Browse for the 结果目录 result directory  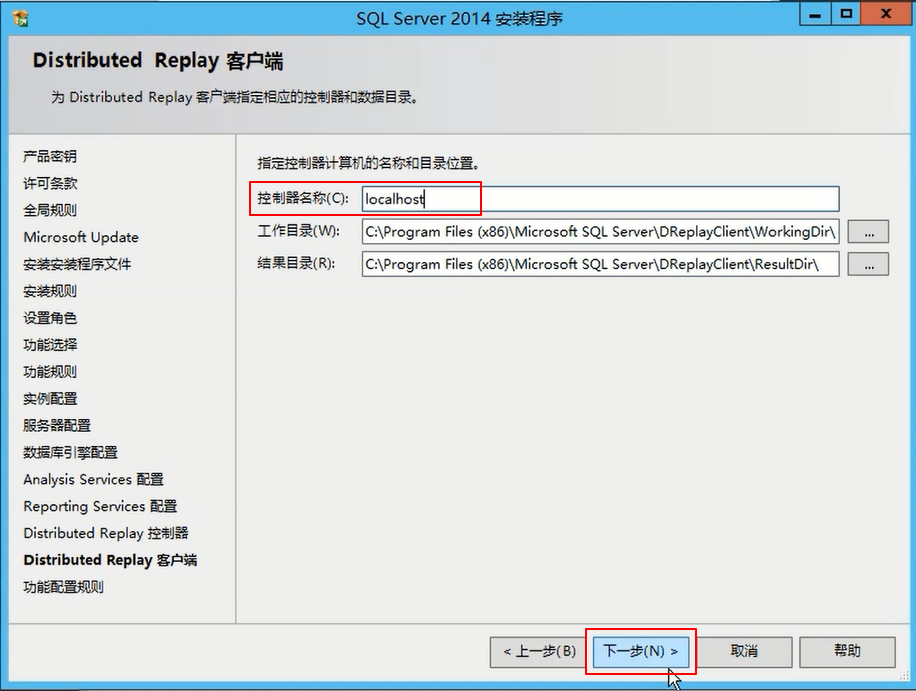869,264
